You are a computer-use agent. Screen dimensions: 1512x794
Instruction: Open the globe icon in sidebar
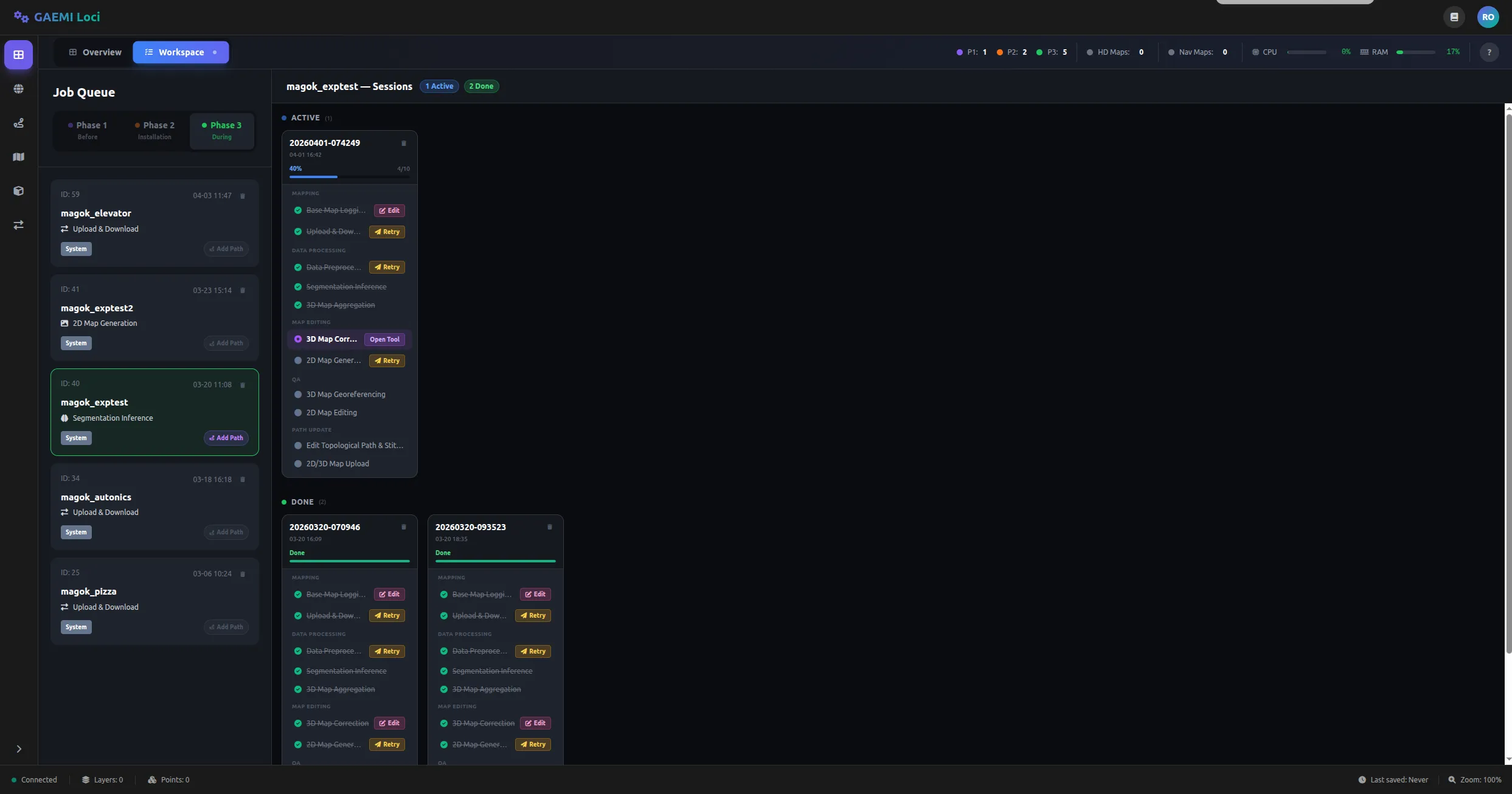pos(18,89)
